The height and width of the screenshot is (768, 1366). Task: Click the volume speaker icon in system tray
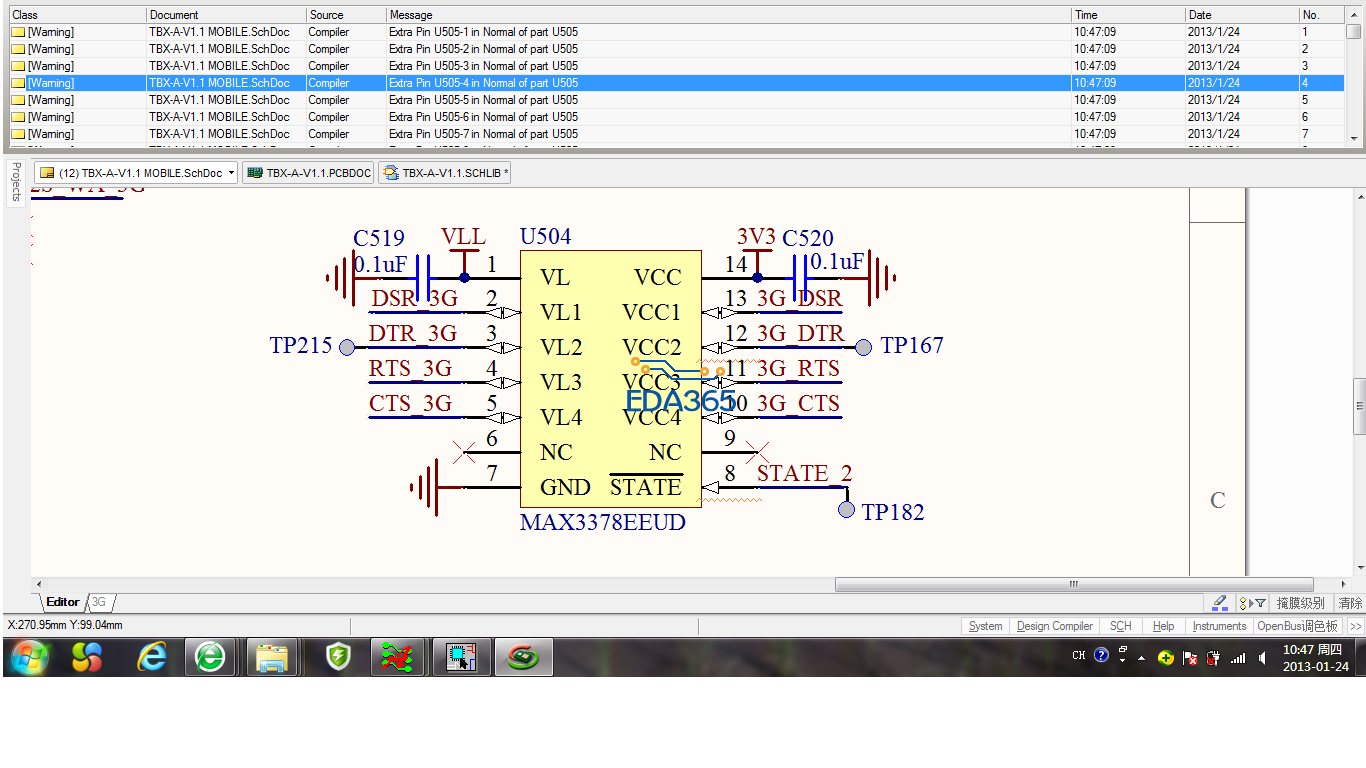1262,657
